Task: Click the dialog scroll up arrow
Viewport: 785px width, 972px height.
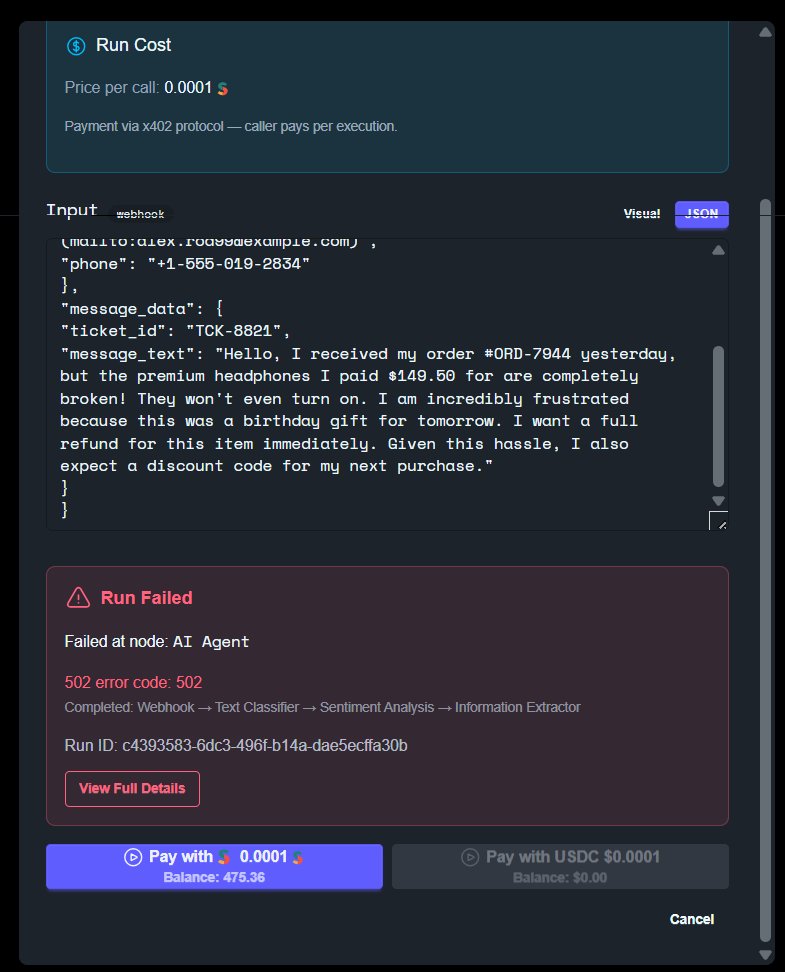Action: [x=766, y=32]
